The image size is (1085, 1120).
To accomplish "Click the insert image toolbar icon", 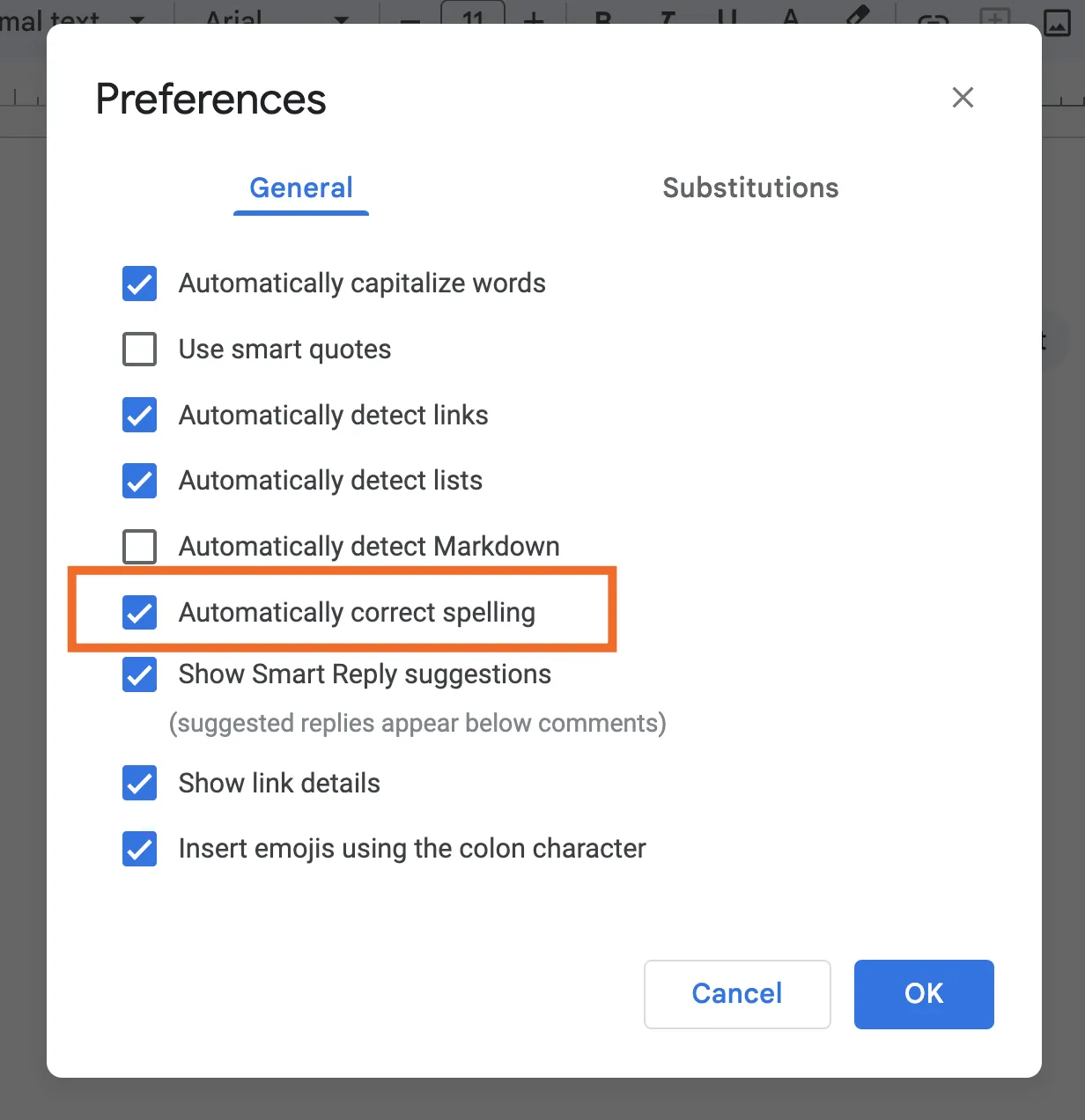I will pyautogui.click(x=1056, y=18).
